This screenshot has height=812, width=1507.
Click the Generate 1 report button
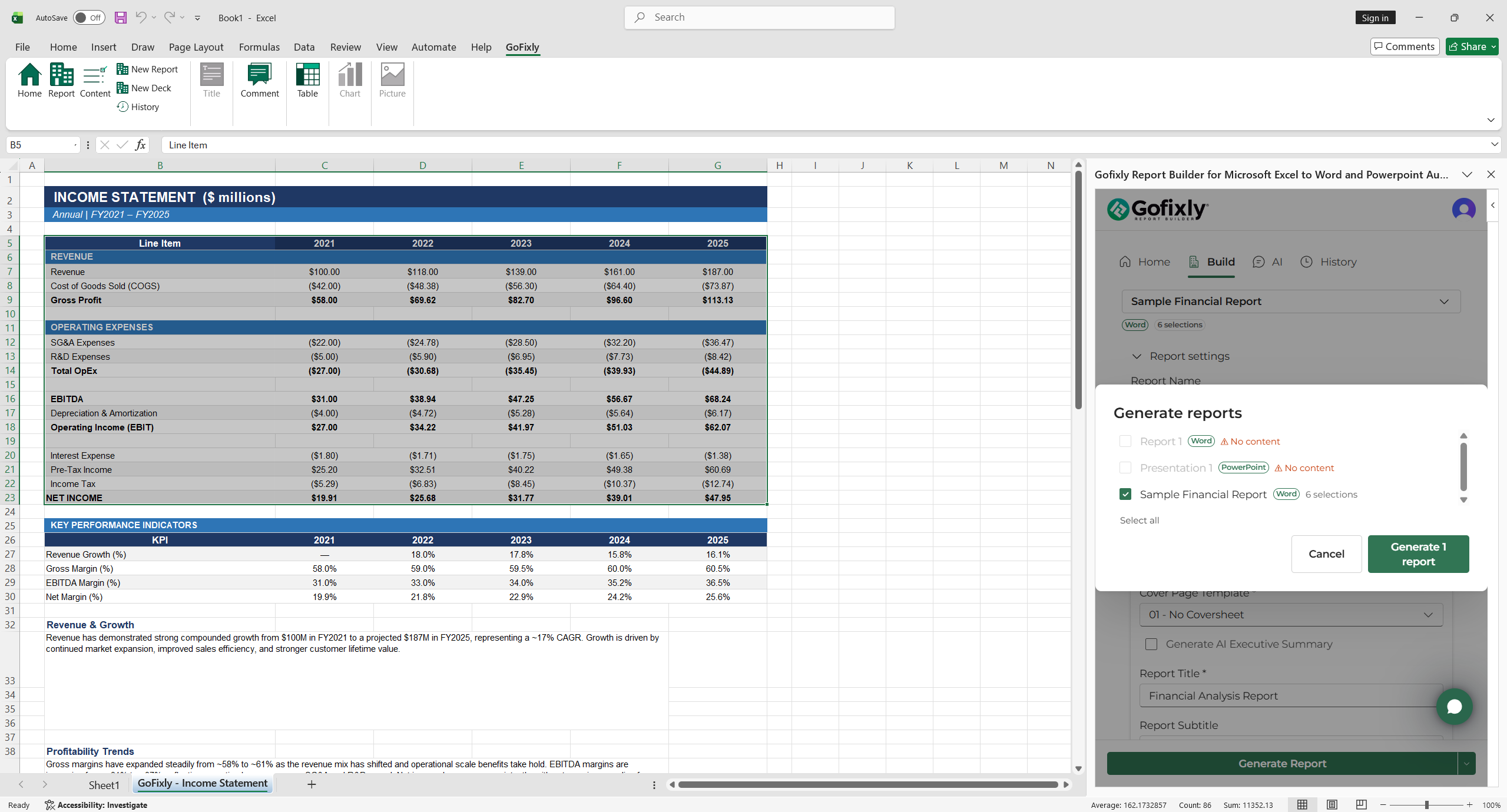(x=1418, y=554)
